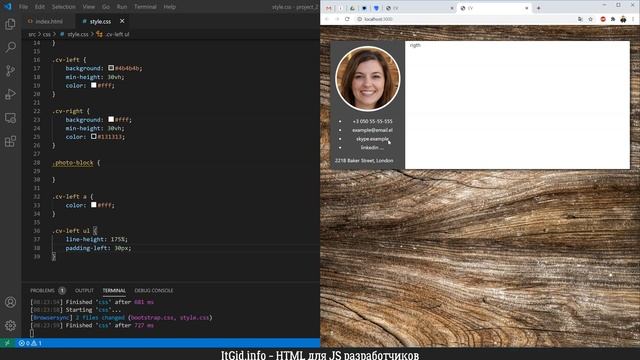Open Source Control view
Image resolution: width=640 pixels, height=360 pixels.
coord(10,71)
